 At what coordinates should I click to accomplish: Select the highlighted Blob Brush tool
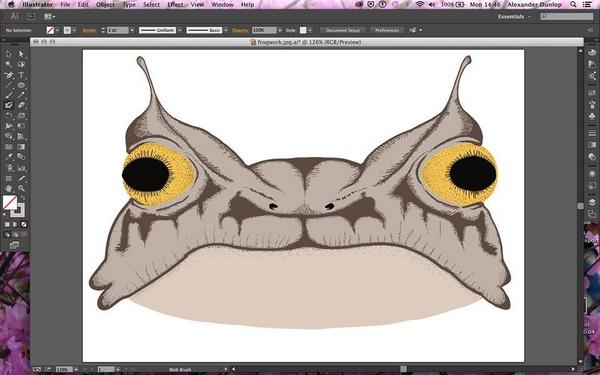8,105
